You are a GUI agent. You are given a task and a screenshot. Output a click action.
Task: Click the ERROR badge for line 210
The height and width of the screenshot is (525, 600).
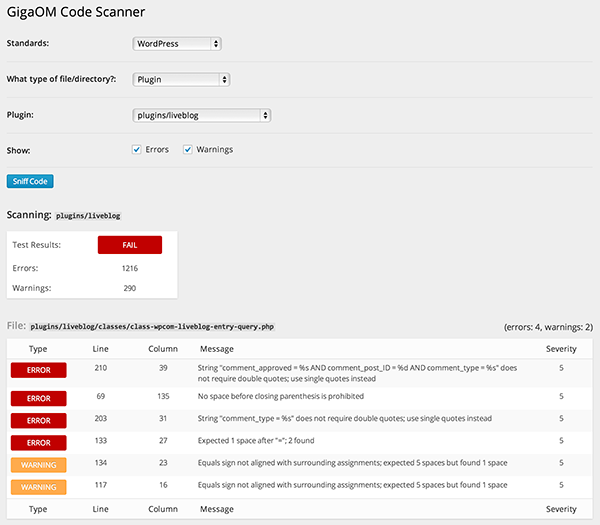(x=39, y=370)
